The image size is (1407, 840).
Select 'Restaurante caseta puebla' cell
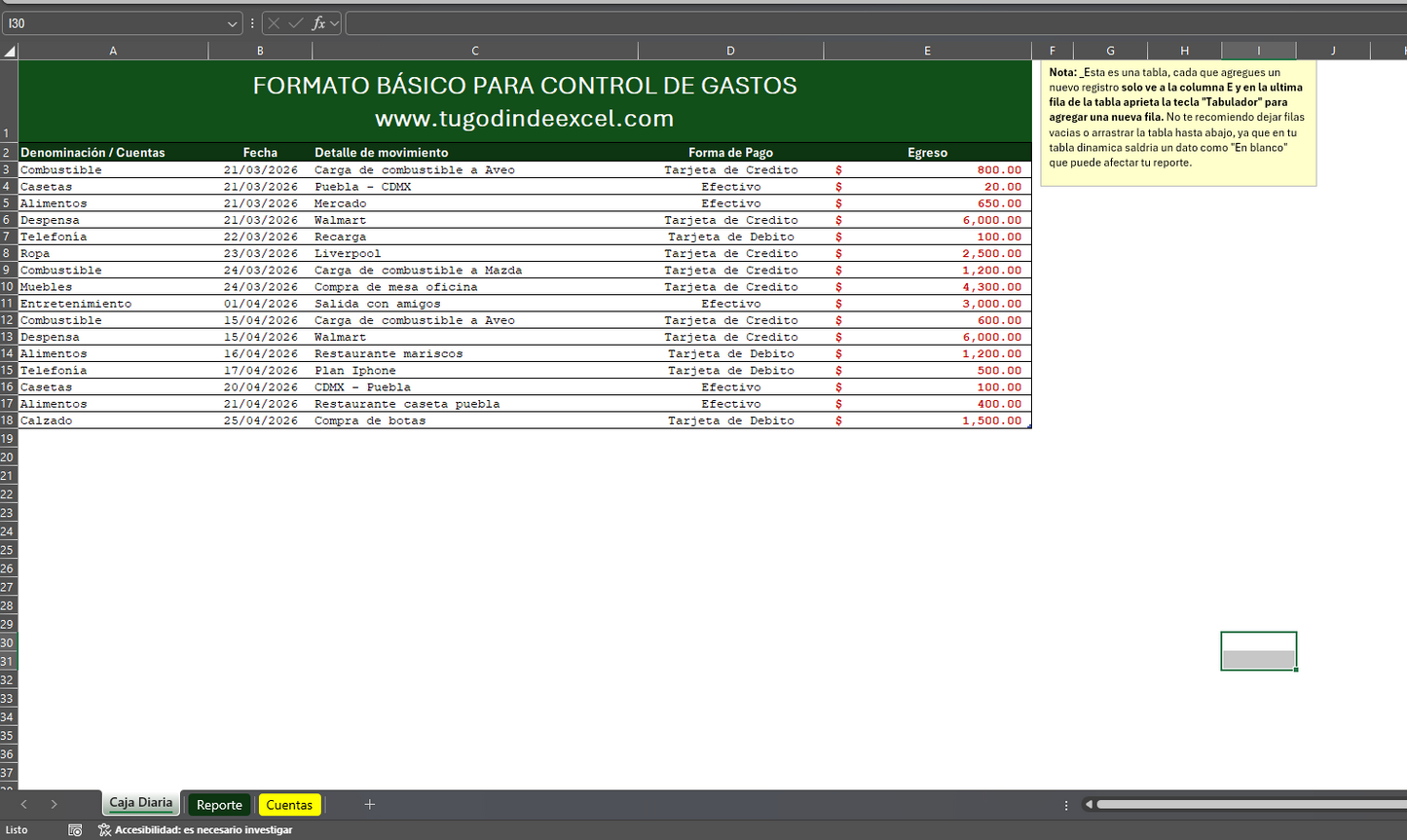(x=475, y=404)
